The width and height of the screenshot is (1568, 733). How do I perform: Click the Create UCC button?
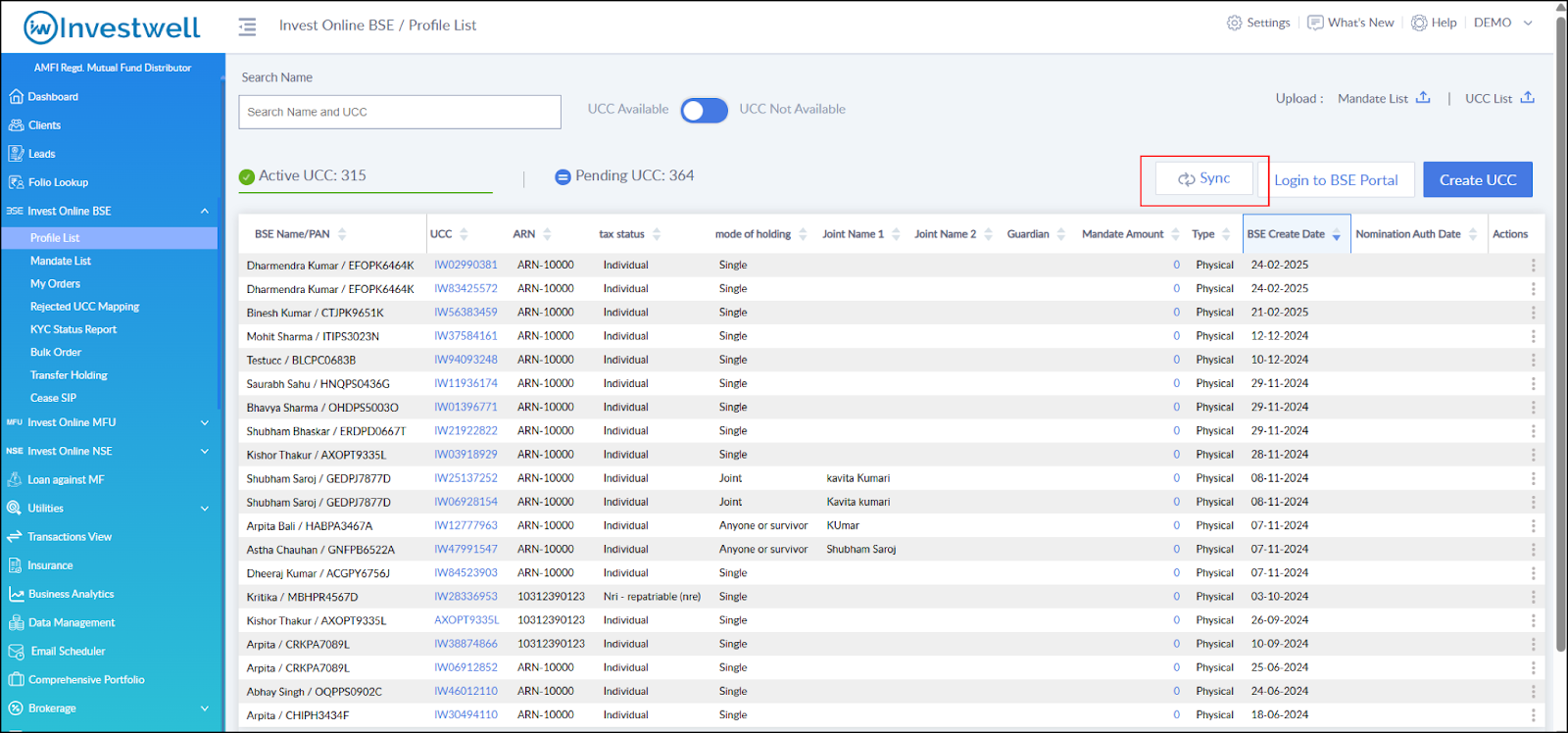(1478, 180)
